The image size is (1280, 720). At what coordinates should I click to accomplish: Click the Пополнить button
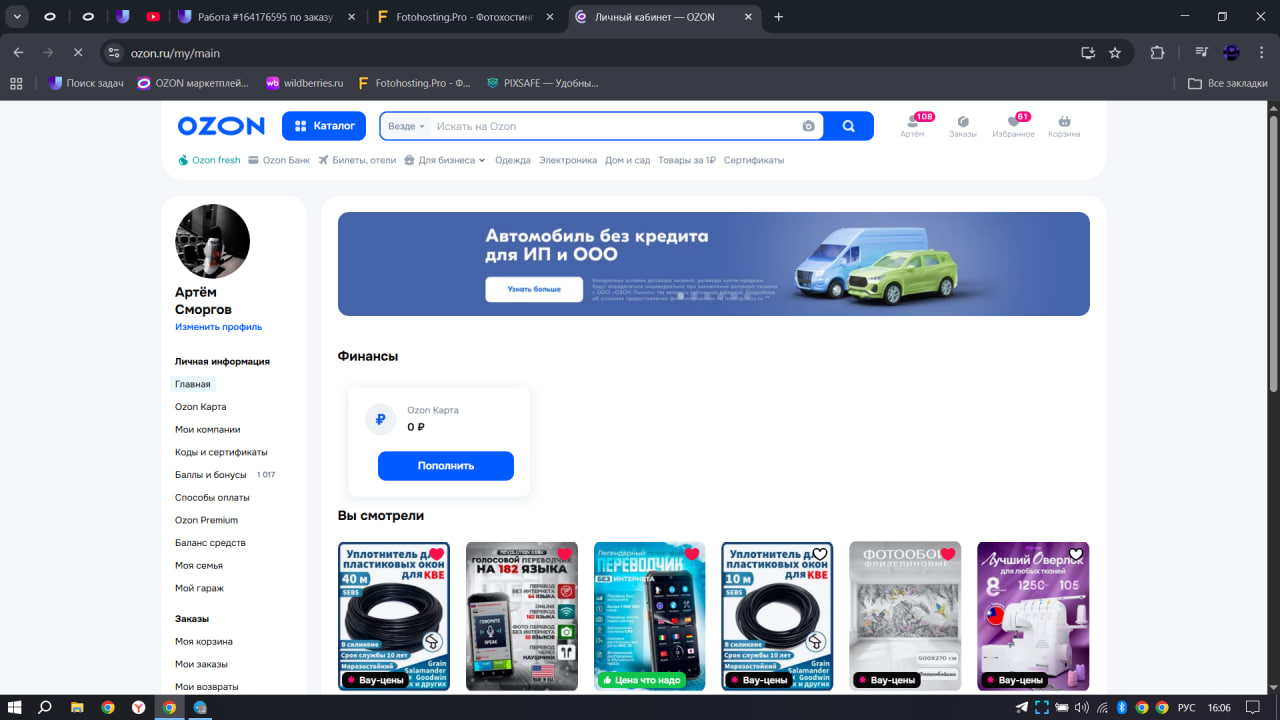pyautogui.click(x=446, y=466)
